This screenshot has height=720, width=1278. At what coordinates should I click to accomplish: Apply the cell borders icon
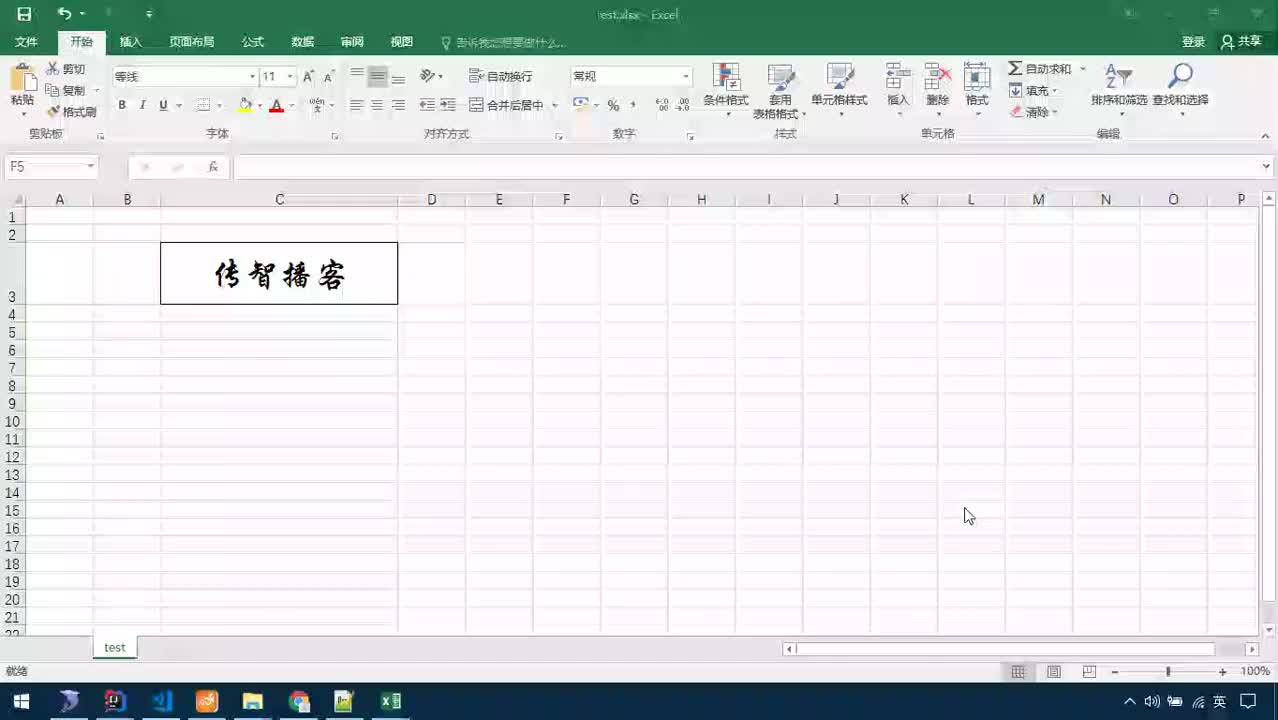(x=204, y=105)
